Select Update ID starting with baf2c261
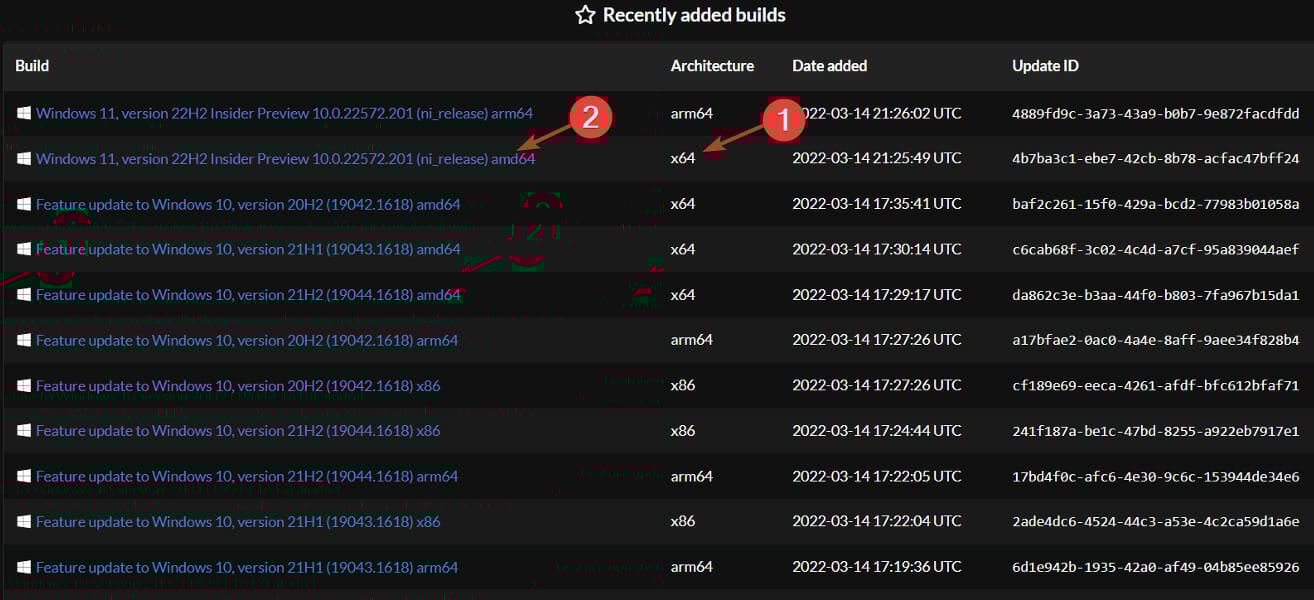 [x=1156, y=204]
